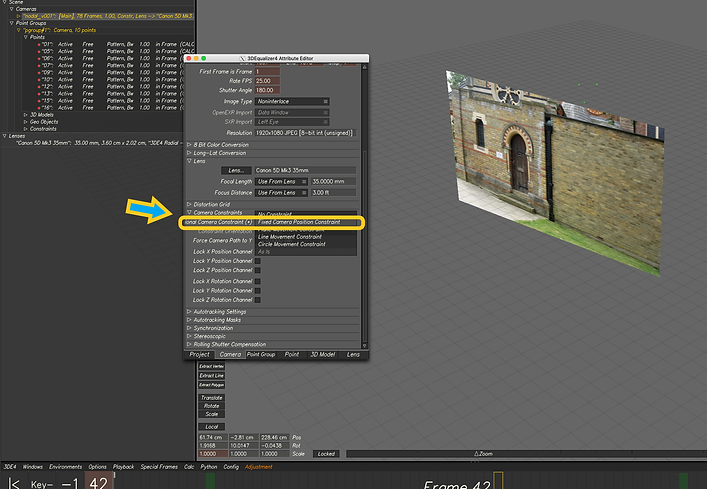Screen dimensions: 707x489
Task: Expand the Autotracking Settings section
Action: click(189, 311)
